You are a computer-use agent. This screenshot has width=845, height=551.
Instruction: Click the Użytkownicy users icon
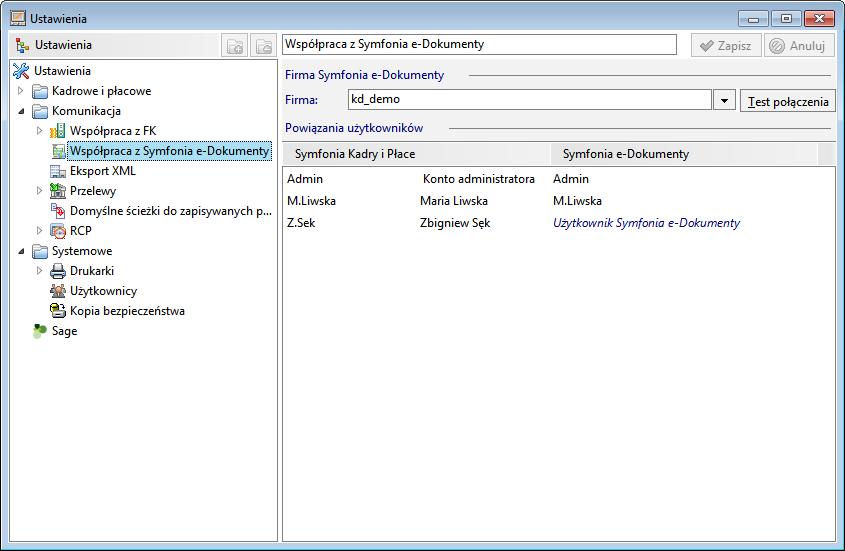[58, 291]
